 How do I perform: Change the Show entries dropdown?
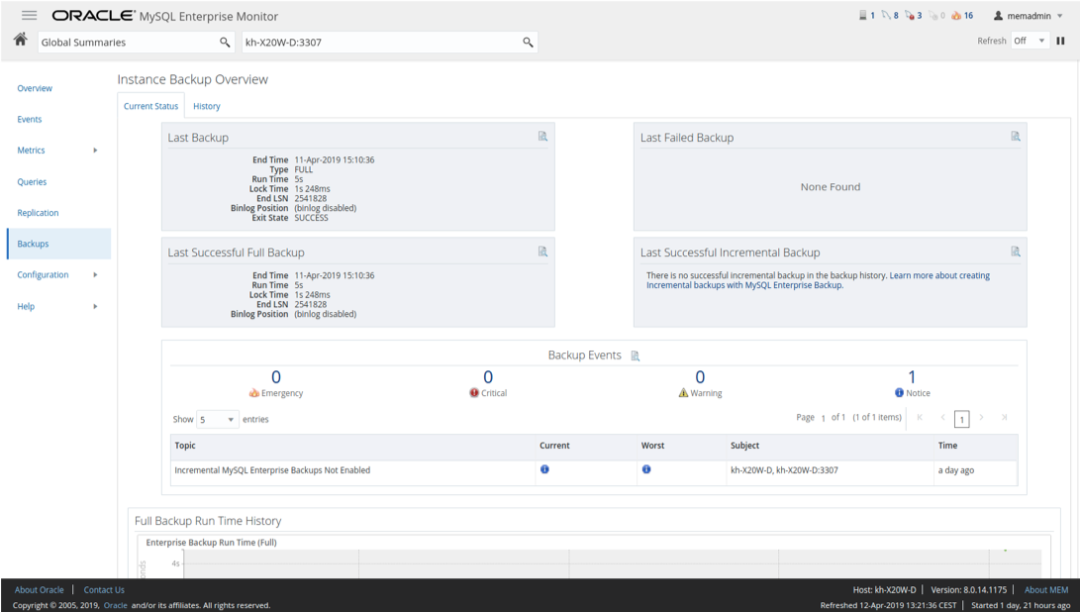[x=217, y=420]
